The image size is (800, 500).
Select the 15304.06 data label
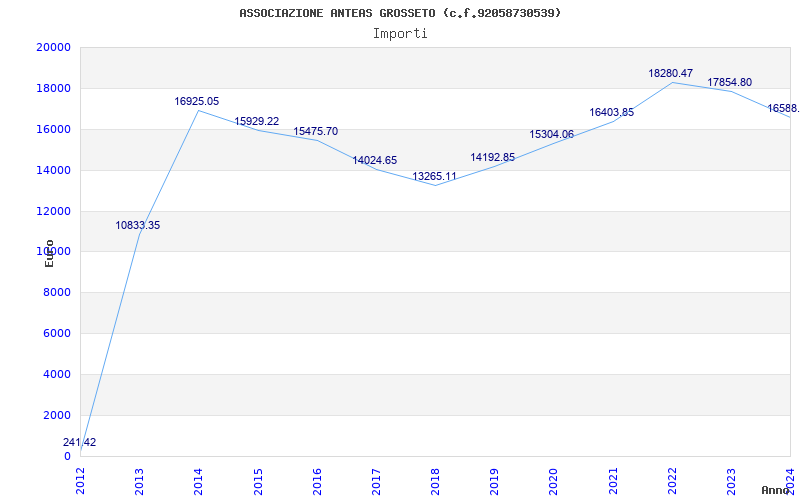[x=552, y=134]
